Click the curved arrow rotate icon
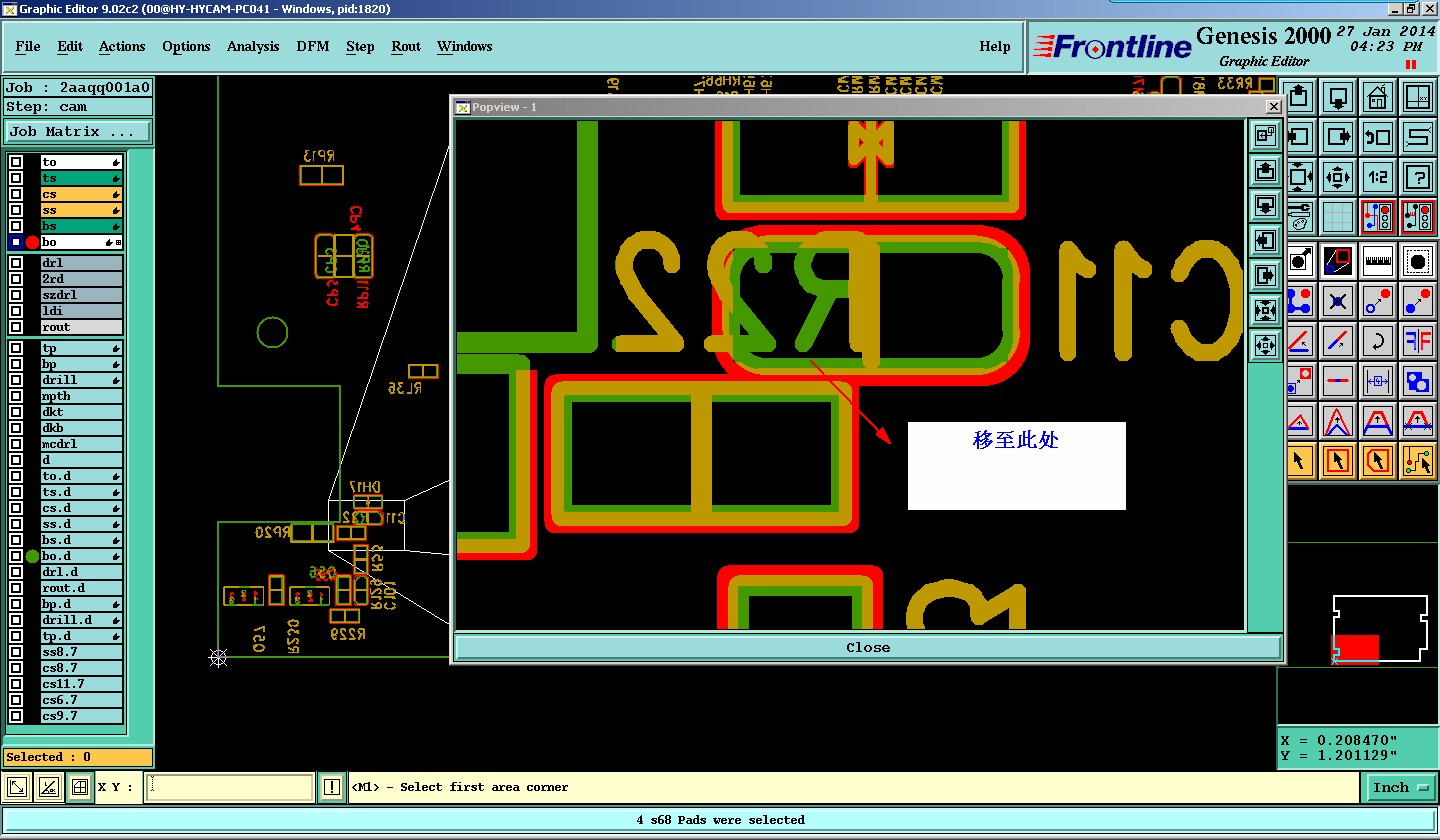This screenshot has width=1440, height=840. point(1377,341)
